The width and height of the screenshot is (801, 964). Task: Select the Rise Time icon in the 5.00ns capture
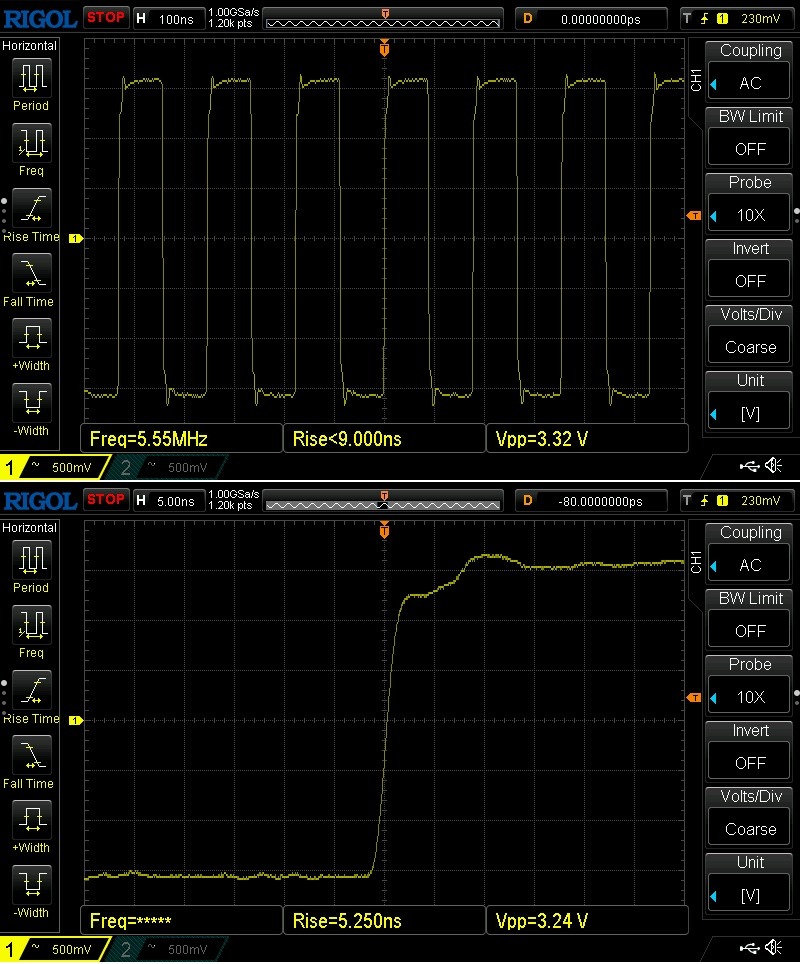(32, 691)
